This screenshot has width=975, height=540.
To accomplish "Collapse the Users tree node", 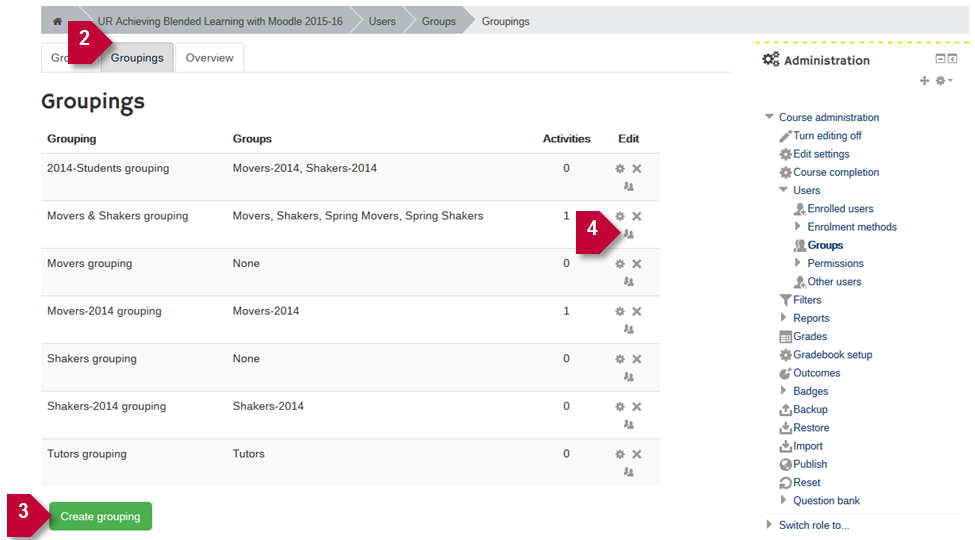I will click(x=783, y=190).
